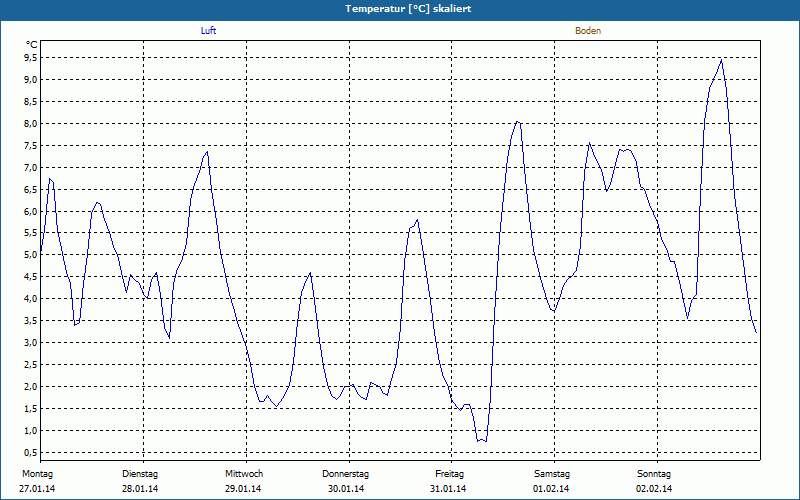Select the '9,5' y-axis value
This screenshot has height=500, width=800.
click(30, 58)
